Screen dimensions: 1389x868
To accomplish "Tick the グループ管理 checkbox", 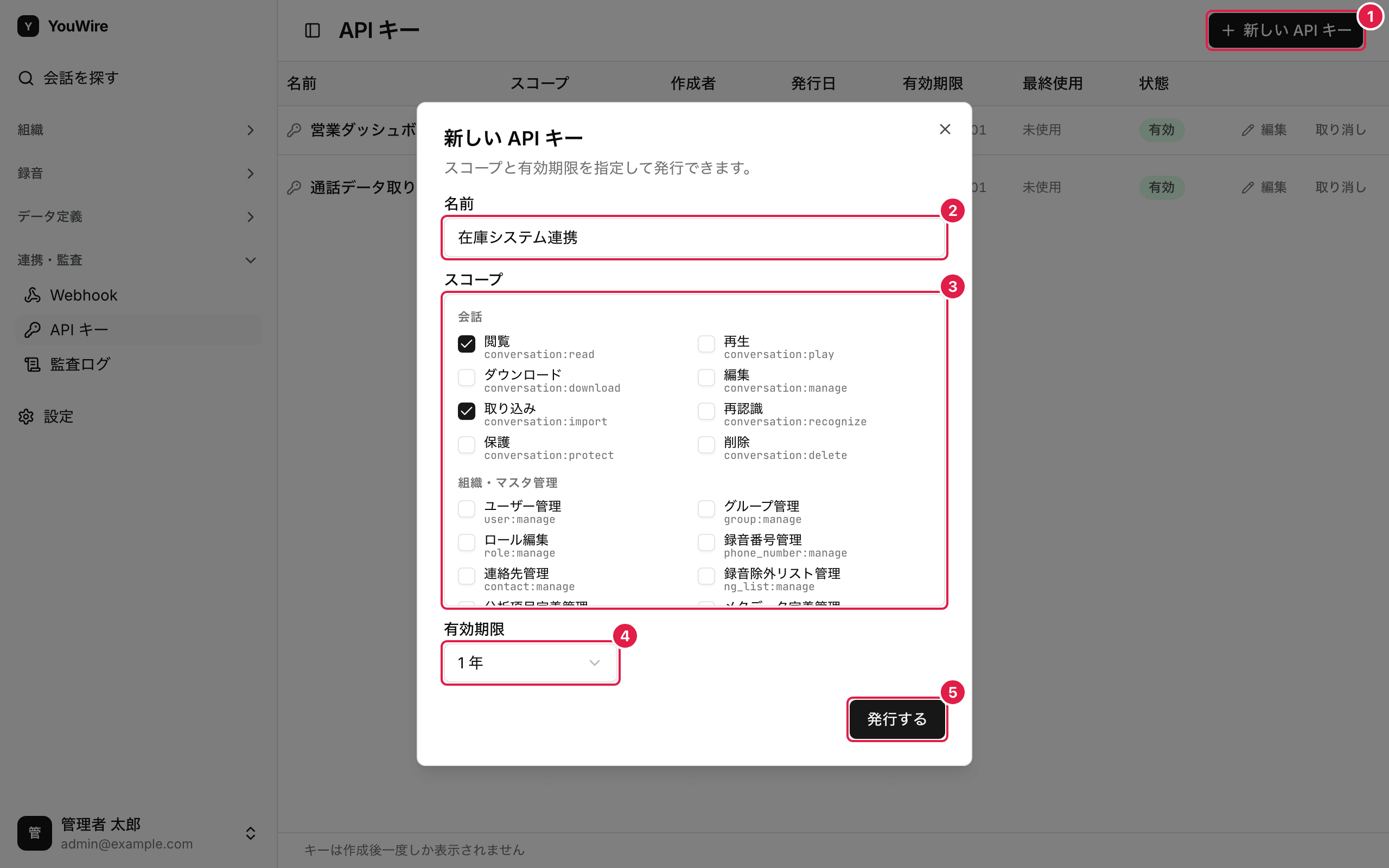I will pos(706,509).
